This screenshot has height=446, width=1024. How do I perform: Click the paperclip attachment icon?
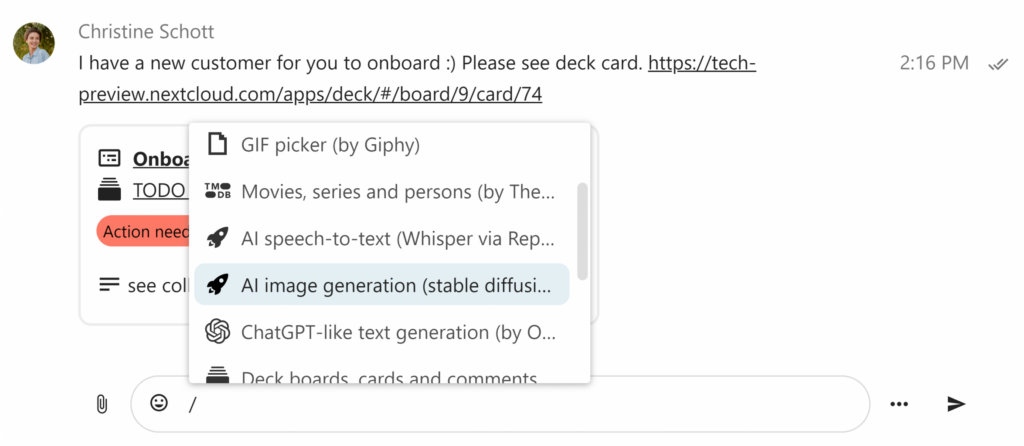[x=101, y=404]
